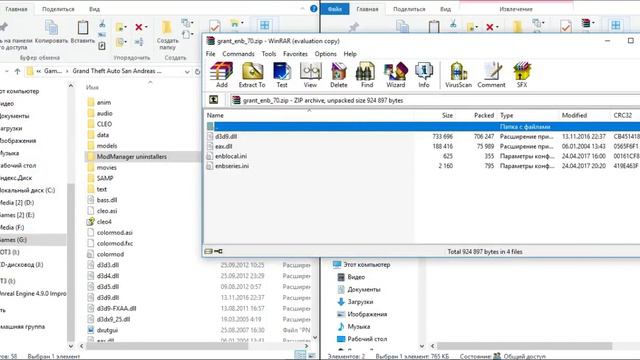Open Загрузки in right Explorer tree
This screenshot has width=640, height=360.
point(360,302)
